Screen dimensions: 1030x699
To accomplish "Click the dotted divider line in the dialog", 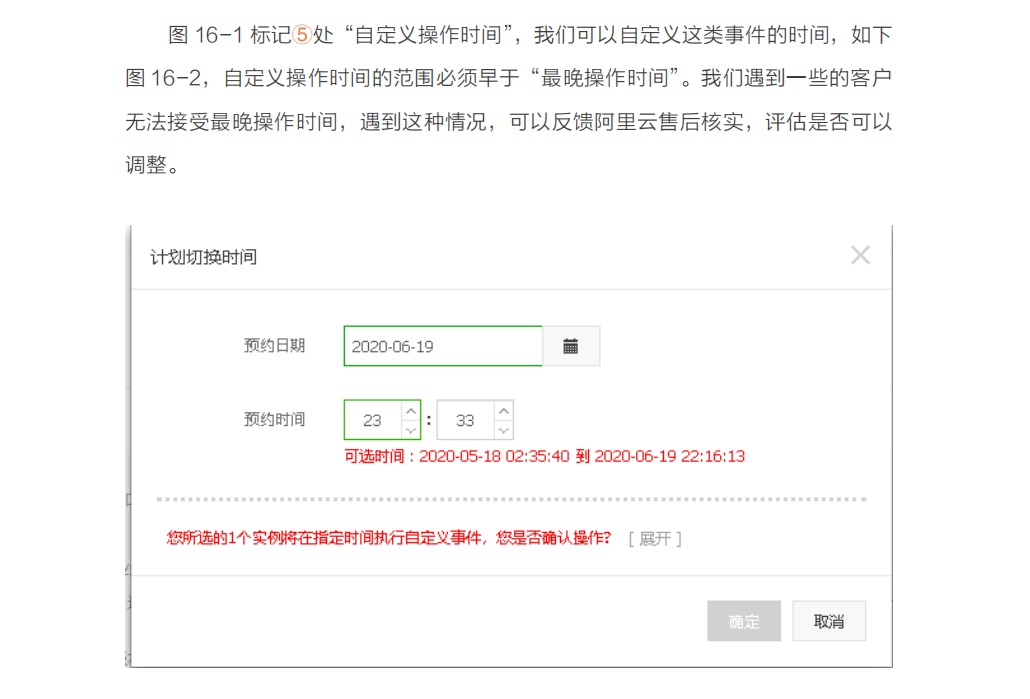I will 500,496.
